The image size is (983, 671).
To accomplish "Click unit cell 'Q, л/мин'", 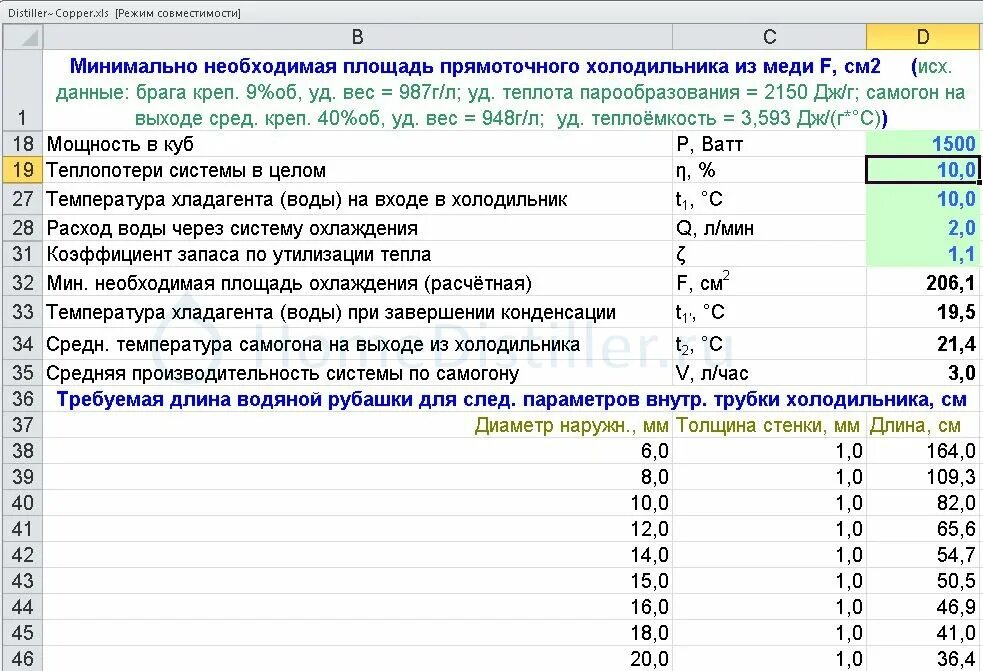I will [769, 228].
